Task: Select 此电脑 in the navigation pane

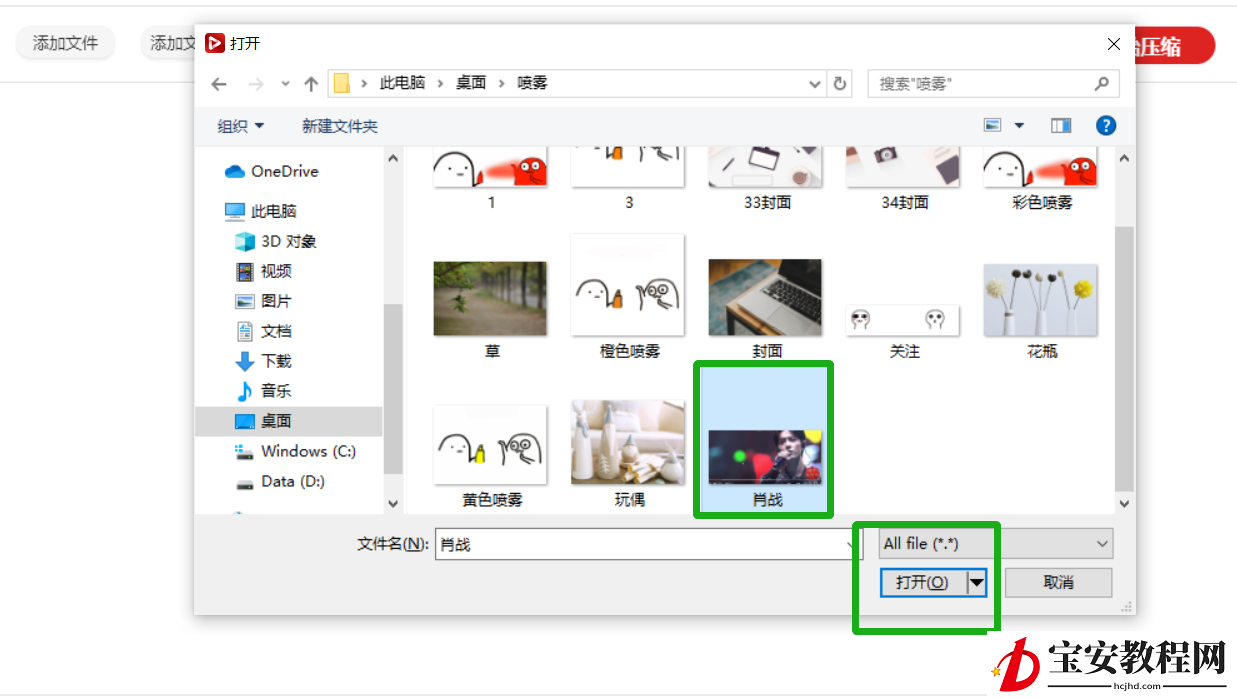Action: tap(261, 211)
